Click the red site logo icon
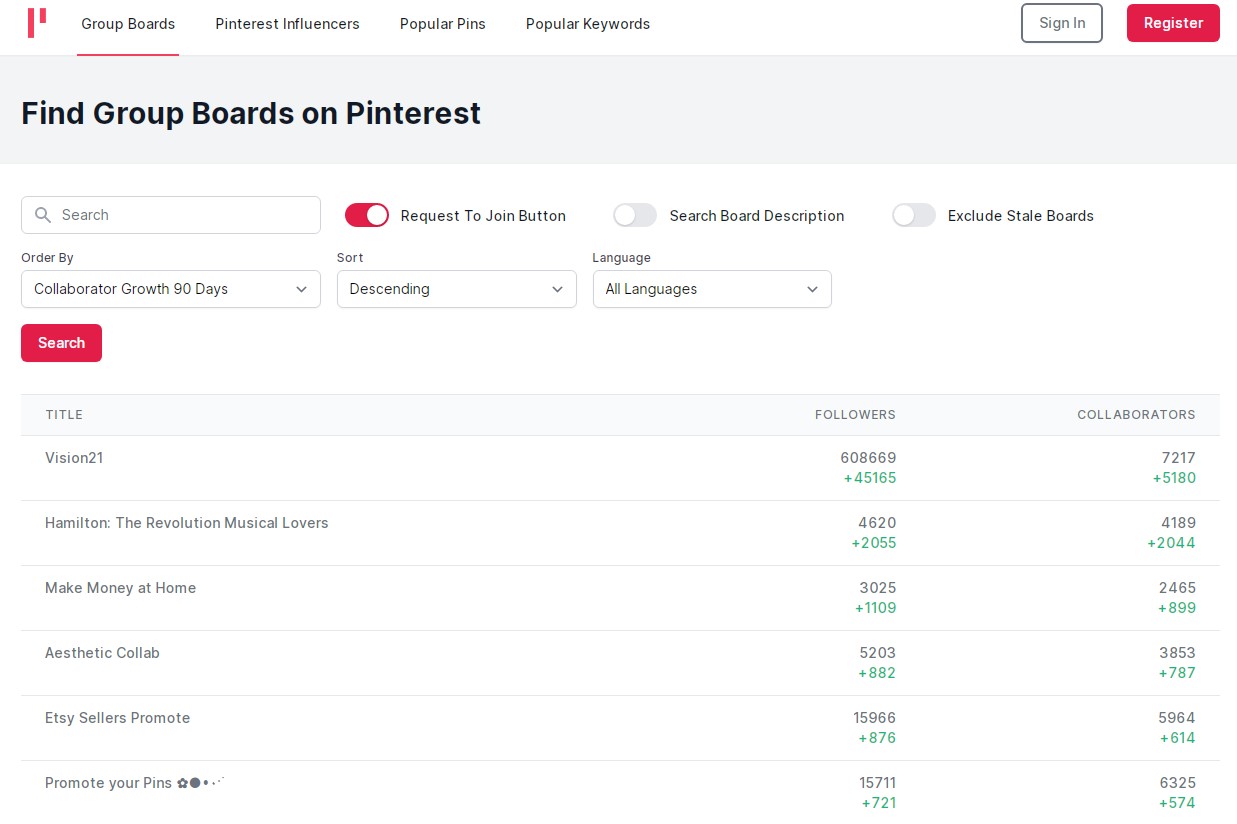Screen dimensions: 1237x824 pos(37,22)
